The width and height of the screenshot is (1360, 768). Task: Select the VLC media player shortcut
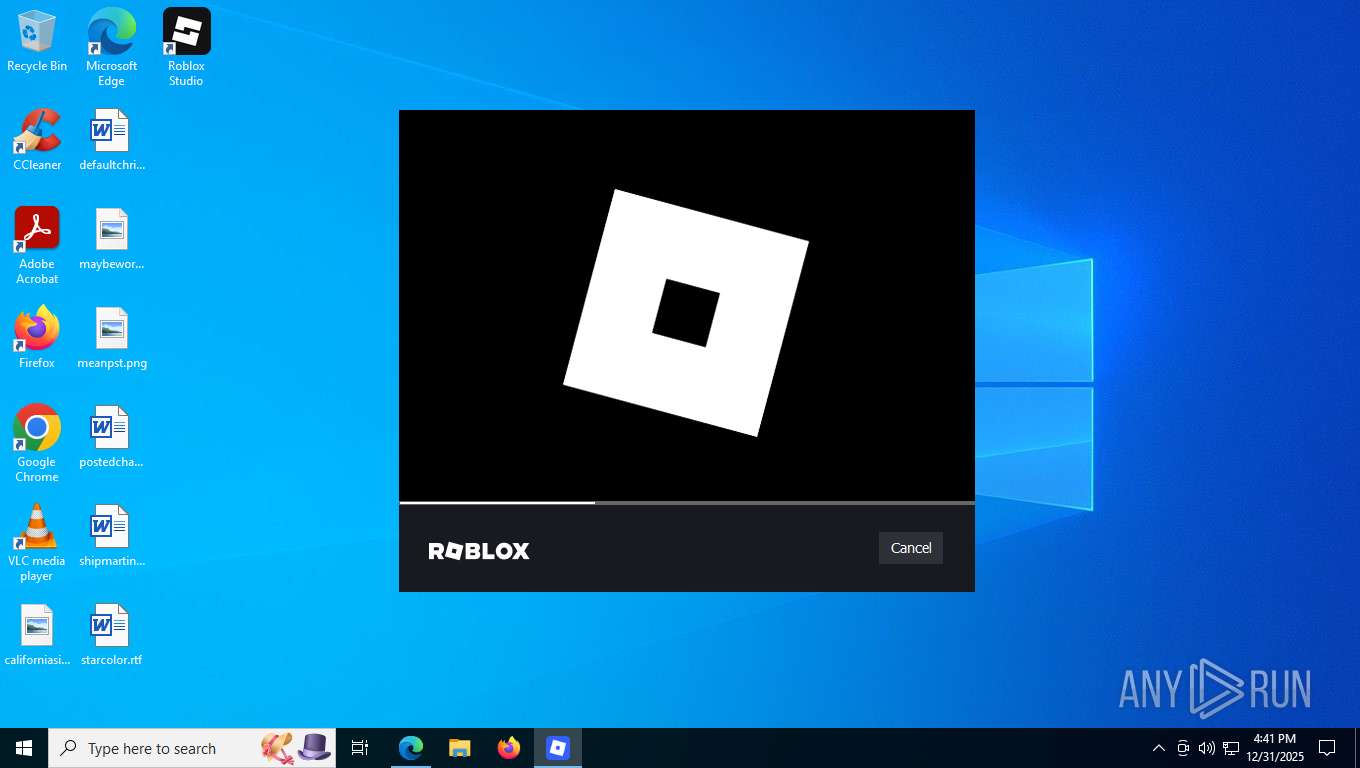click(x=37, y=543)
